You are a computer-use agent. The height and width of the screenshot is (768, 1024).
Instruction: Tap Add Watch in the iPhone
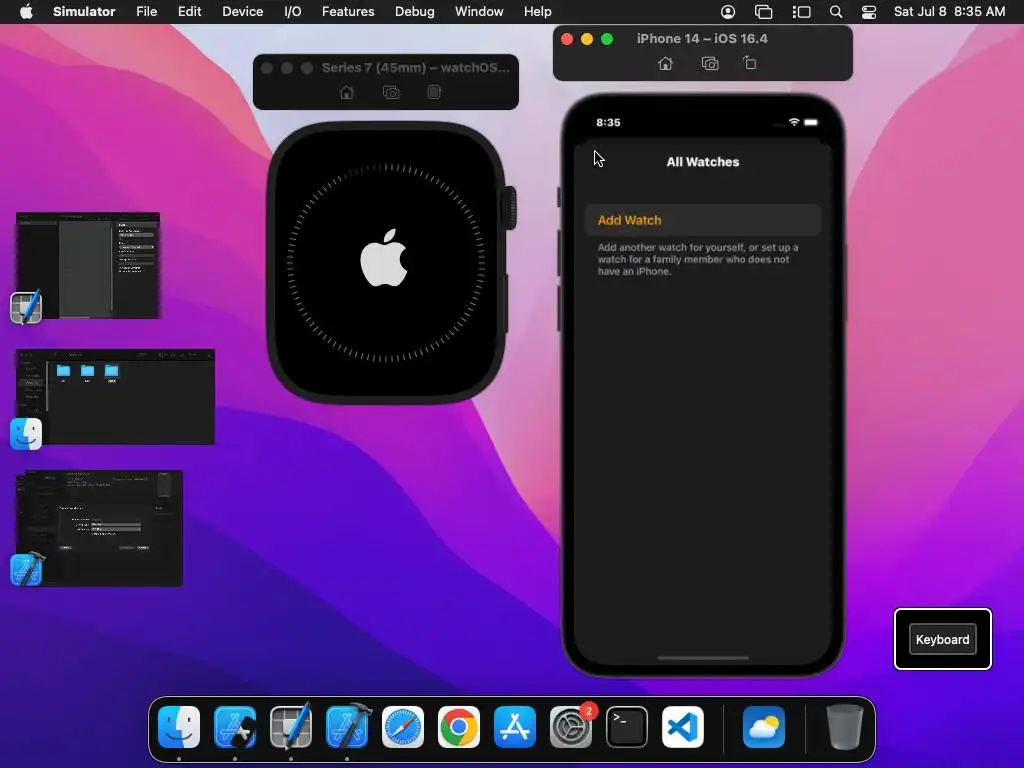tap(703, 220)
